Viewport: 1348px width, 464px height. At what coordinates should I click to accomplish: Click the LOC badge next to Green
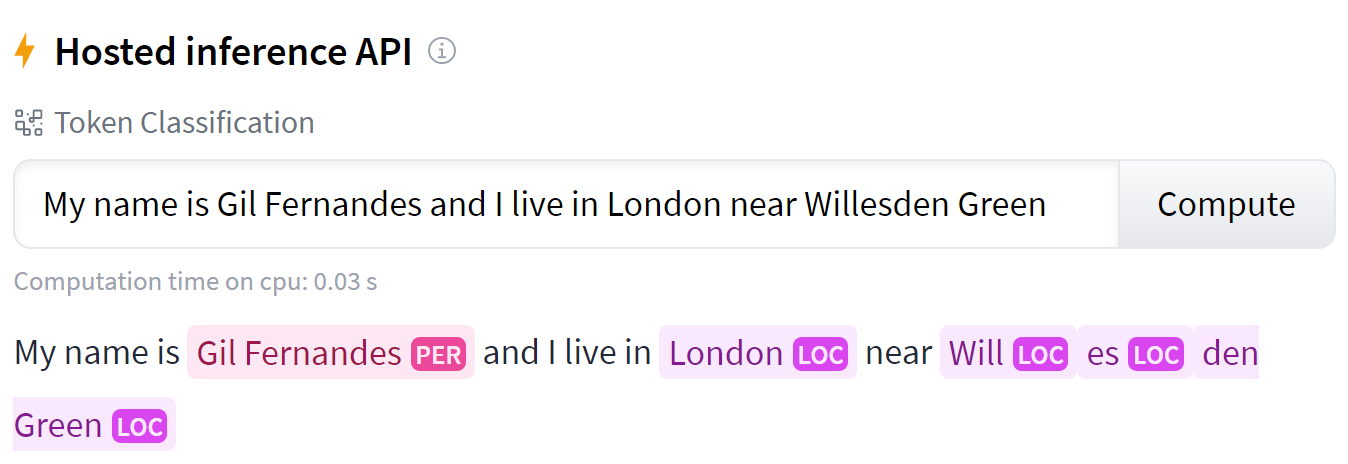click(x=139, y=426)
